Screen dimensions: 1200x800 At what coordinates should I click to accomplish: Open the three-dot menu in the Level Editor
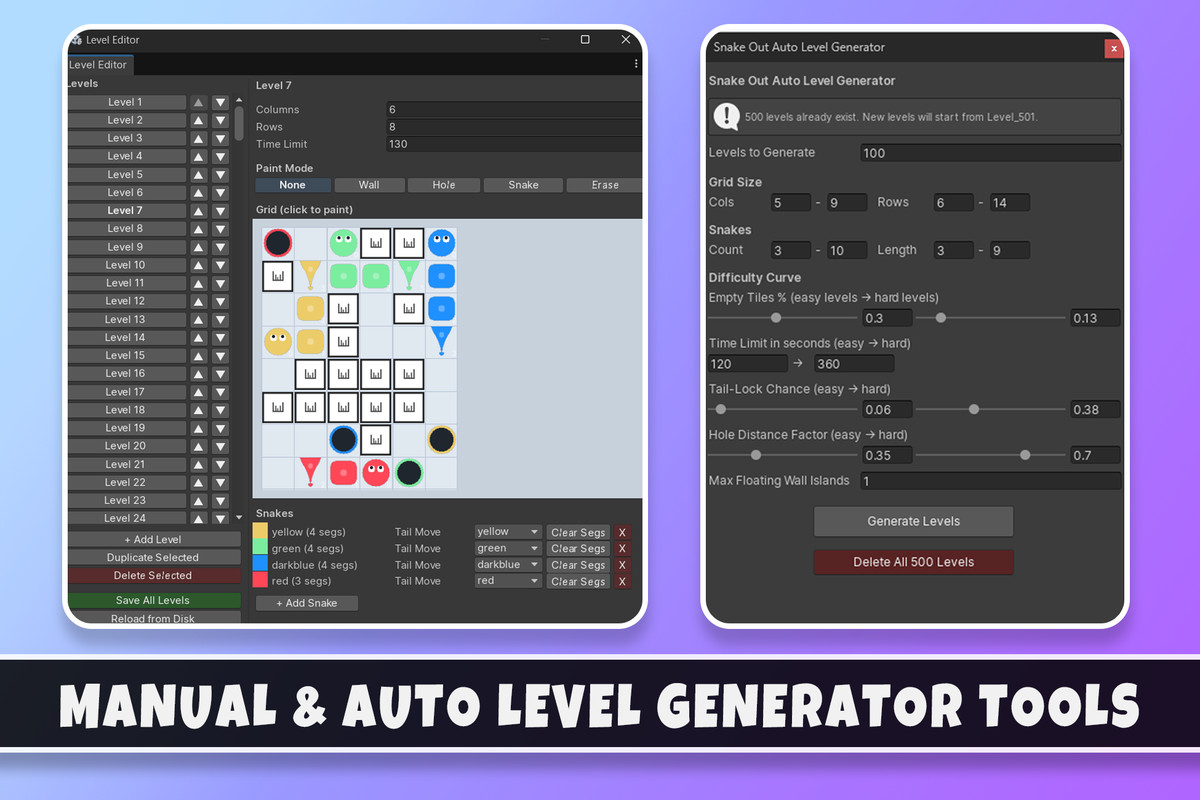click(x=636, y=64)
